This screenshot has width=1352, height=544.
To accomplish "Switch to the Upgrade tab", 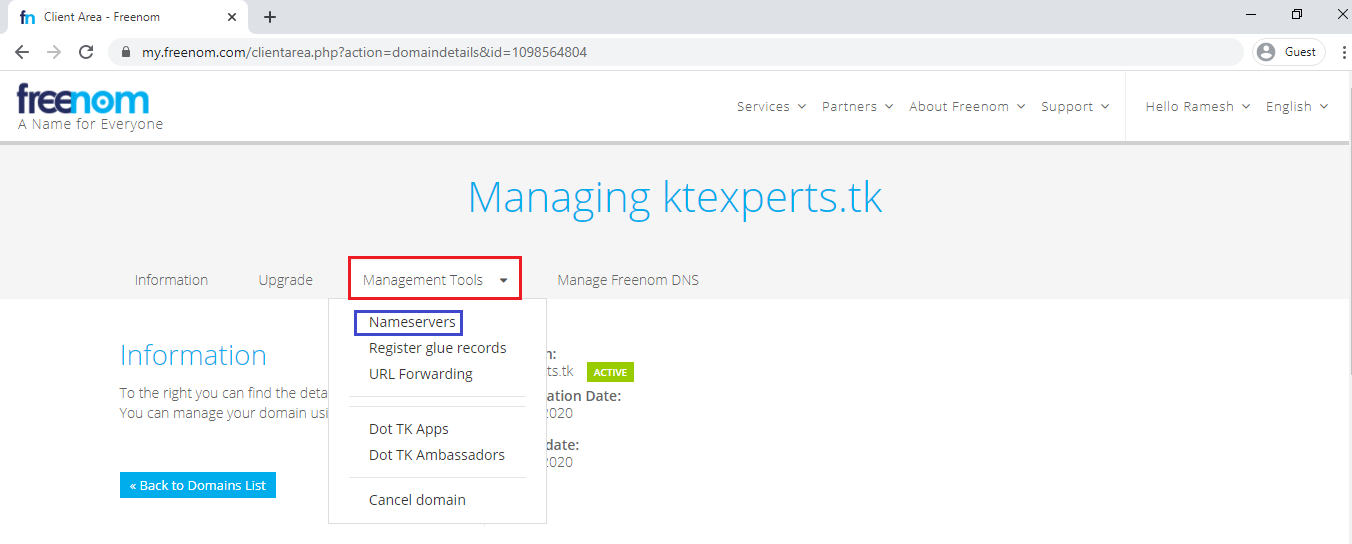I will (x=286, y=280).
